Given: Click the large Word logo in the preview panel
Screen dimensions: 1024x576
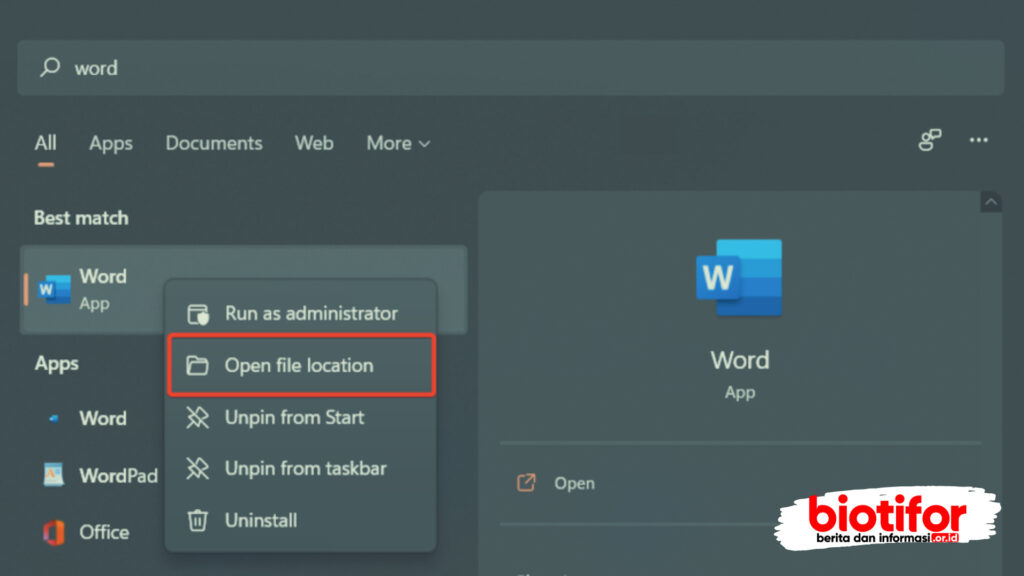Looking at the screenshot, I should click(739, 279).
